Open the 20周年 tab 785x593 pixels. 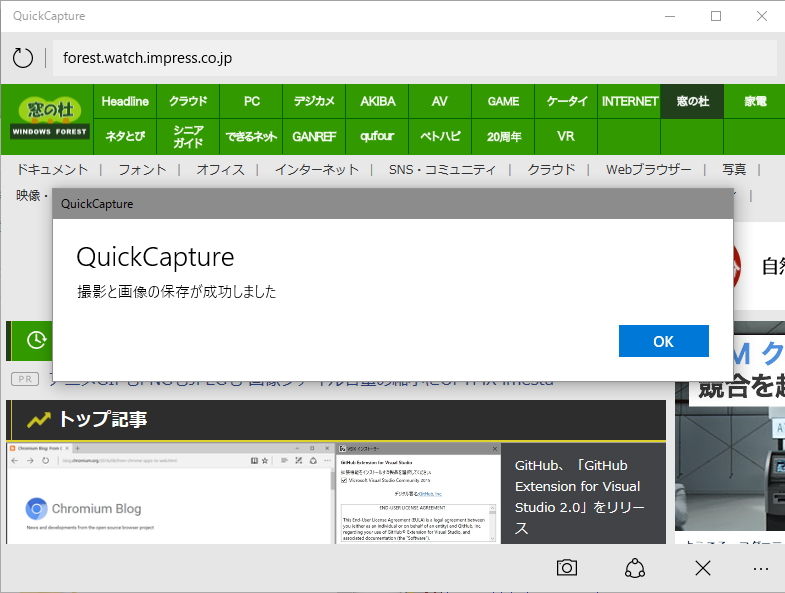pyautogui.click(x=503, y=136)
